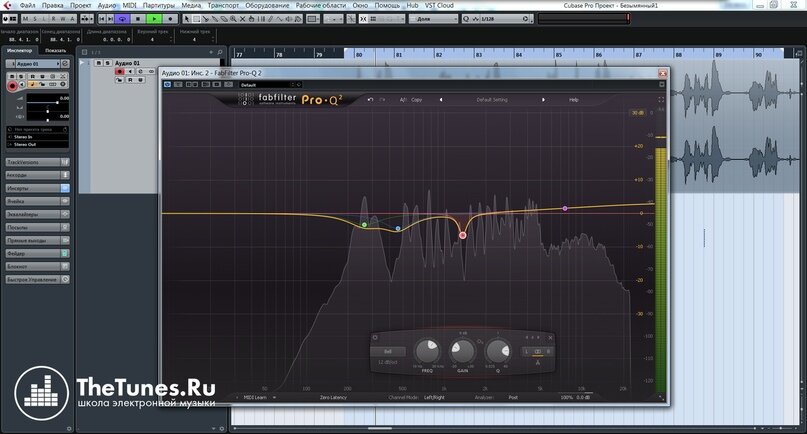Screen dimensions: 807x434
Task: Open Help in Pro-Q 2
Action: pos(574,100)
